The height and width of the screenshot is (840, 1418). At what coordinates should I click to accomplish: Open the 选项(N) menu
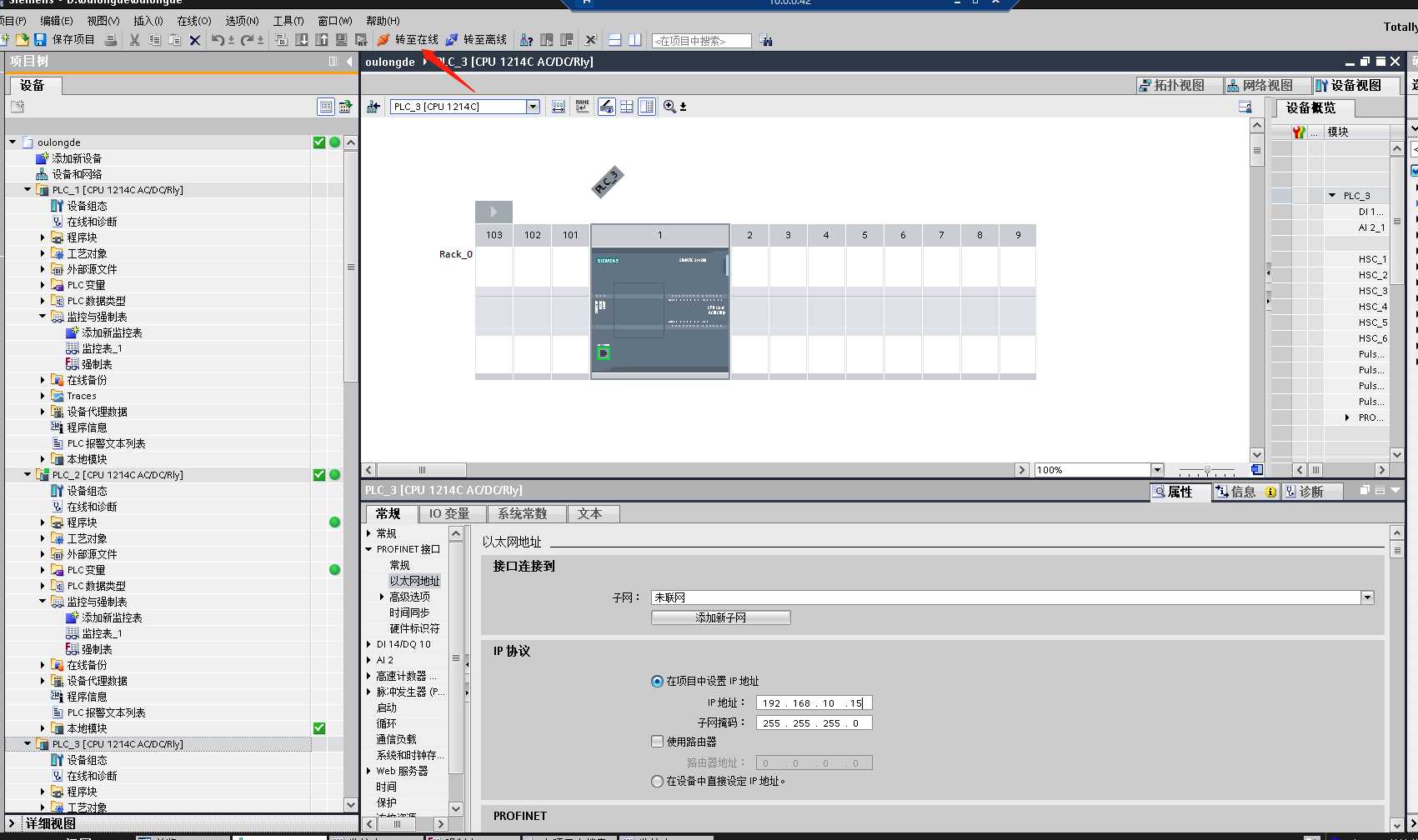243,21
